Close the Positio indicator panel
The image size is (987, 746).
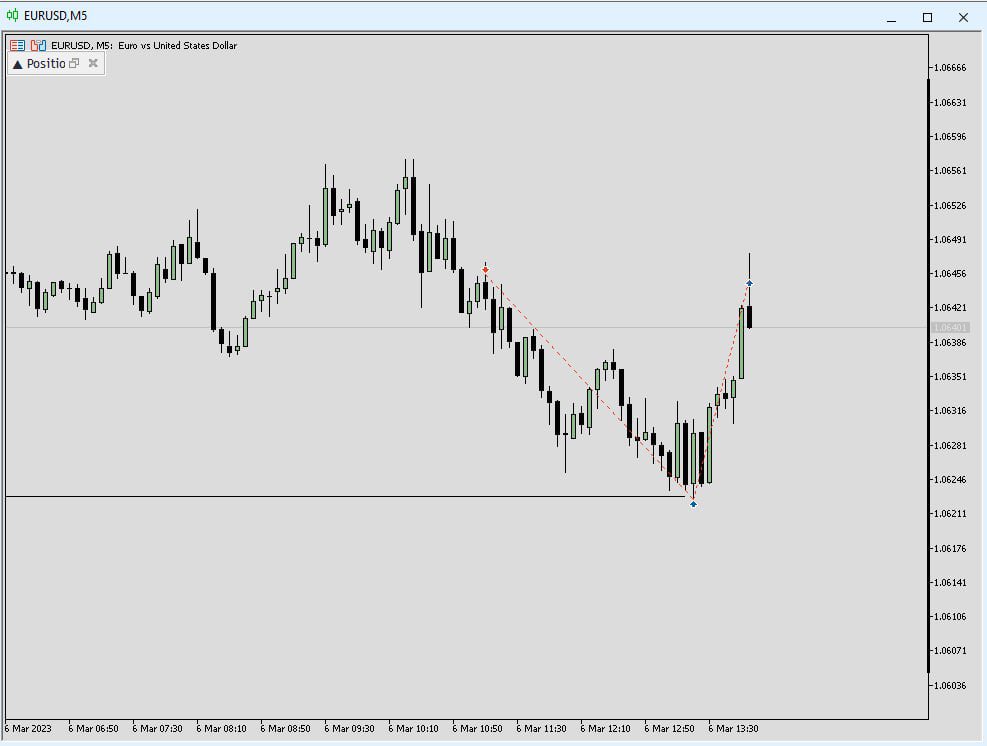[93, 63]
